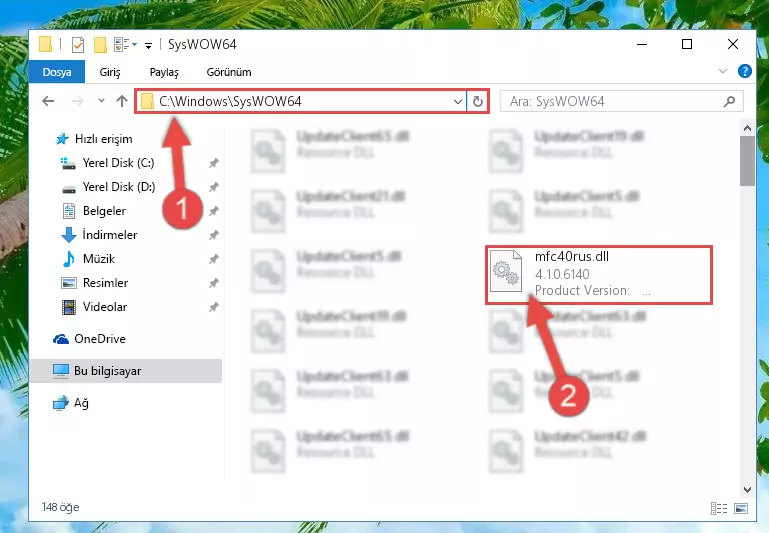This screenshot has height=533, width=769.
Task: Click pin icon beside Resimler
Action: pyautogui.click(x=213, y=283)
